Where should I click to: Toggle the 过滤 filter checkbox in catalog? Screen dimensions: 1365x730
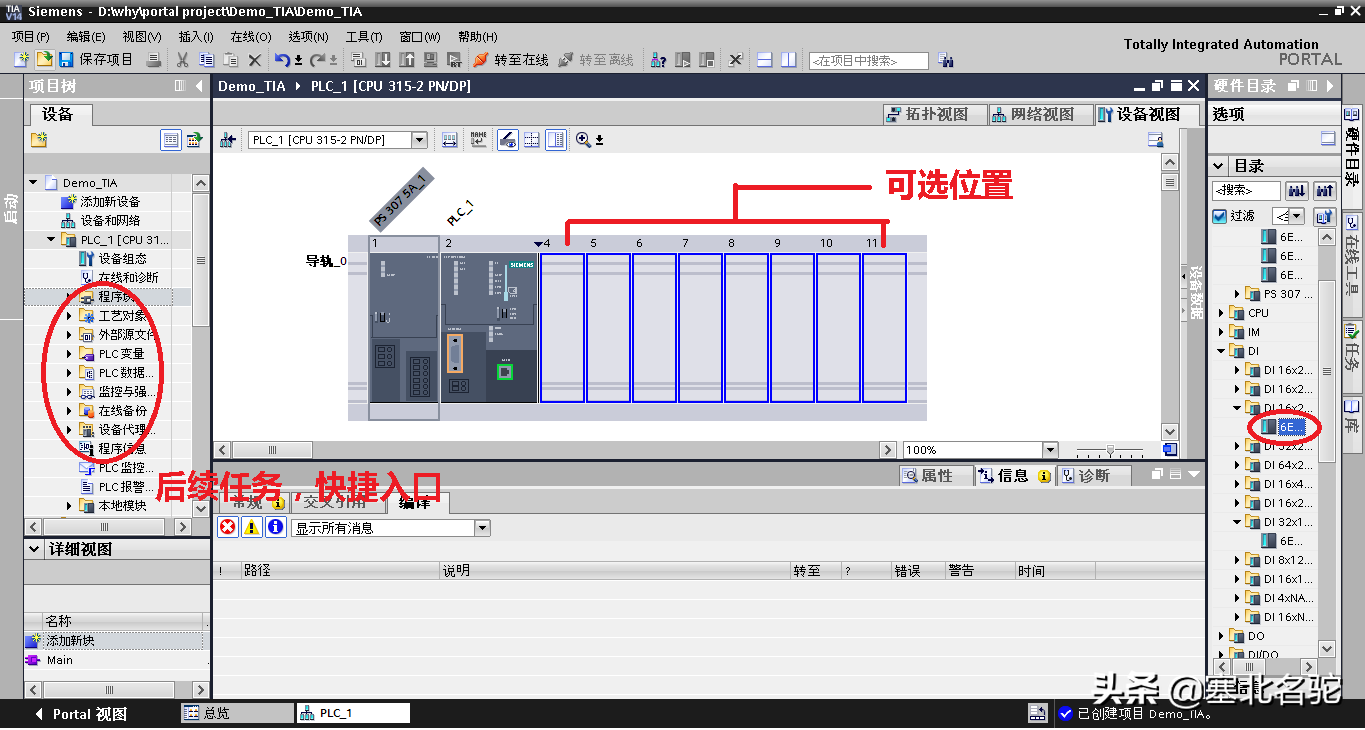click(1219, 216)
